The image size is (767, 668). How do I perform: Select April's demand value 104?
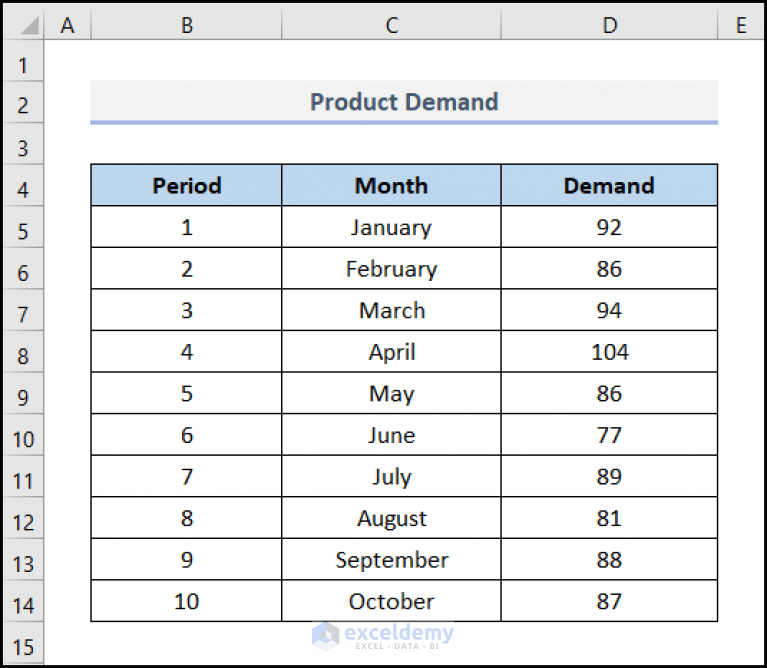(609, 352)
